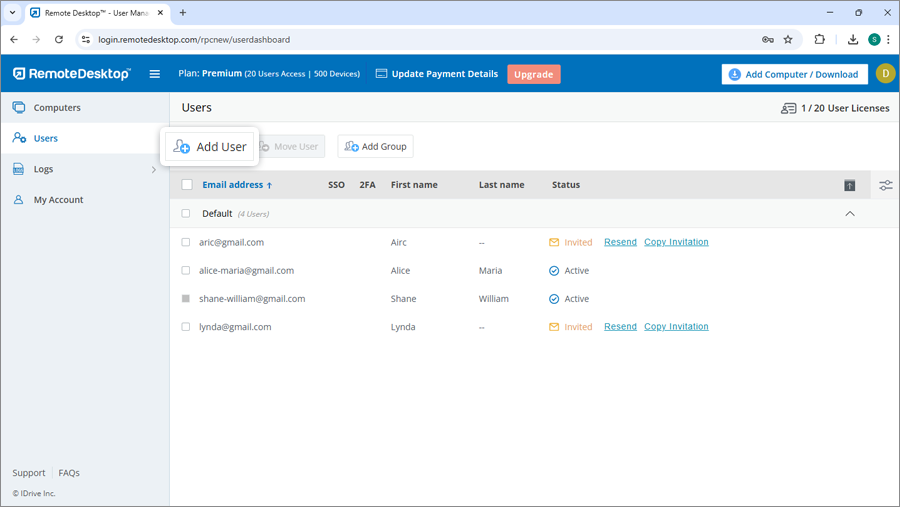The height and width of the screenshot is (507, 900).
Task: Select the Remote Desktop browser tab
Action: [x=97, y=13]
